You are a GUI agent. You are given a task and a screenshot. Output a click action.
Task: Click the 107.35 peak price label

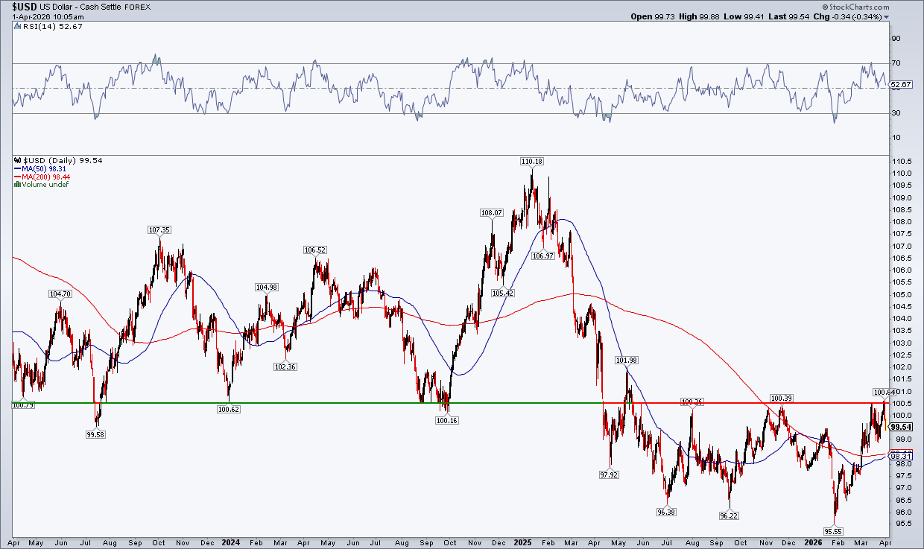[160, 230]
